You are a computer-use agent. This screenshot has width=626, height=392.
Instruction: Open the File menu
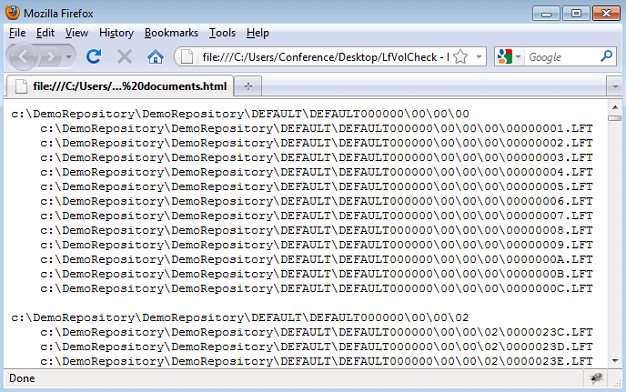click(17, 33)
